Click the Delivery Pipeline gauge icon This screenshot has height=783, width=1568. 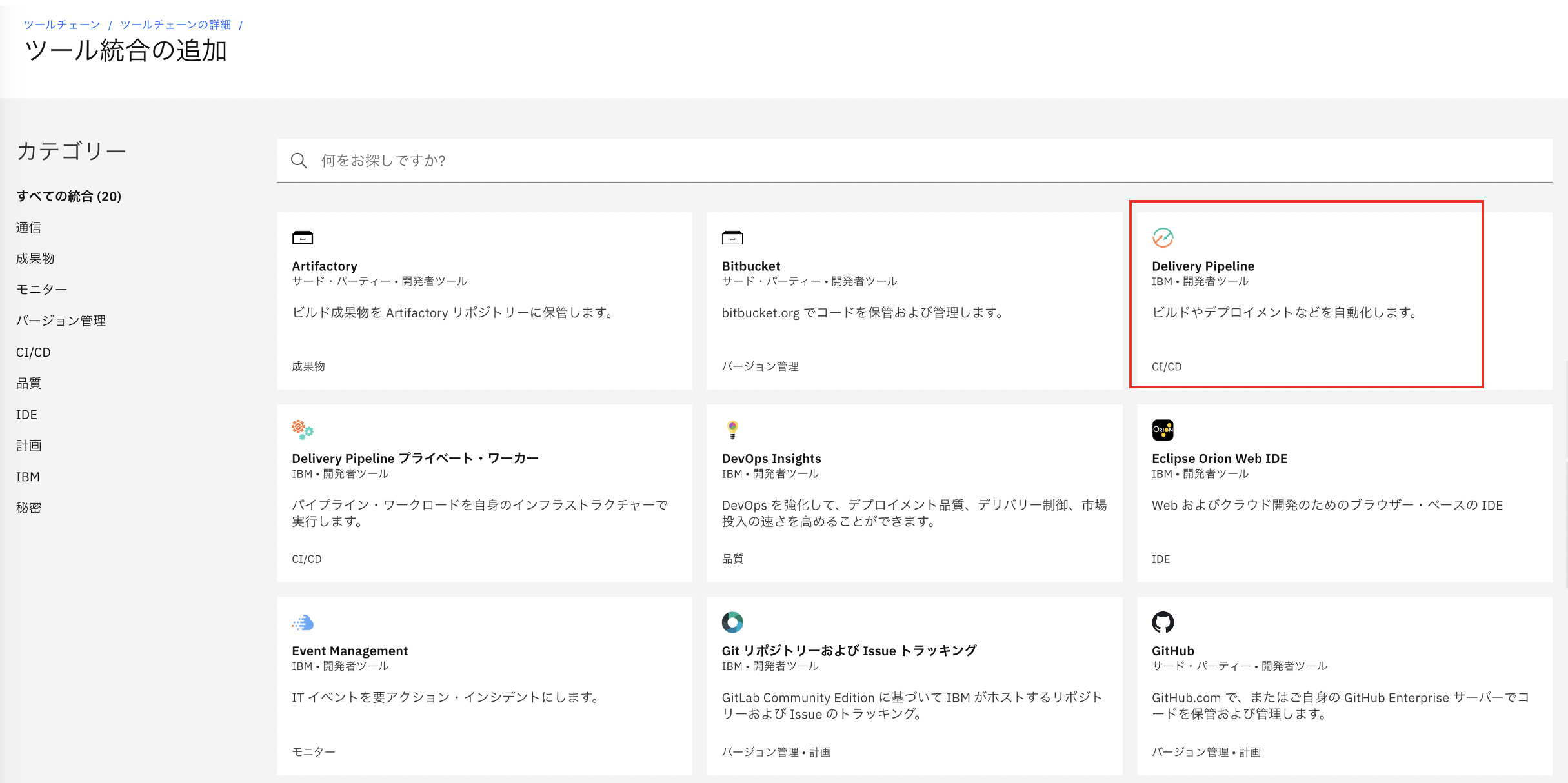1162,238
